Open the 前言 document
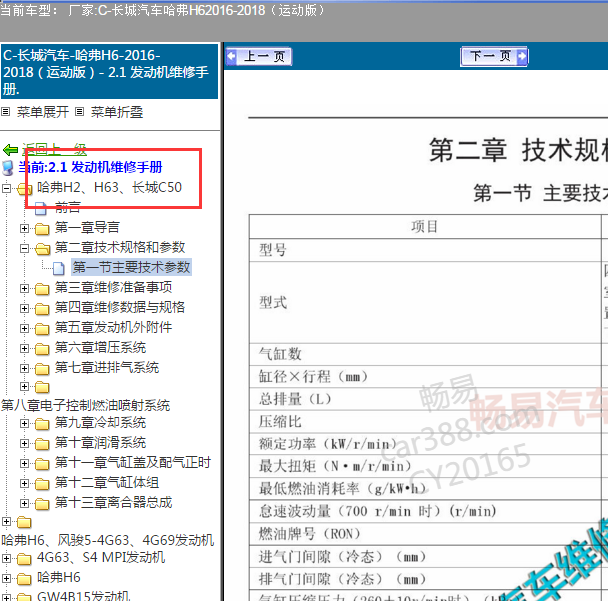The height and width of the screenshot is (601, 608). click(x=67, y=207)
